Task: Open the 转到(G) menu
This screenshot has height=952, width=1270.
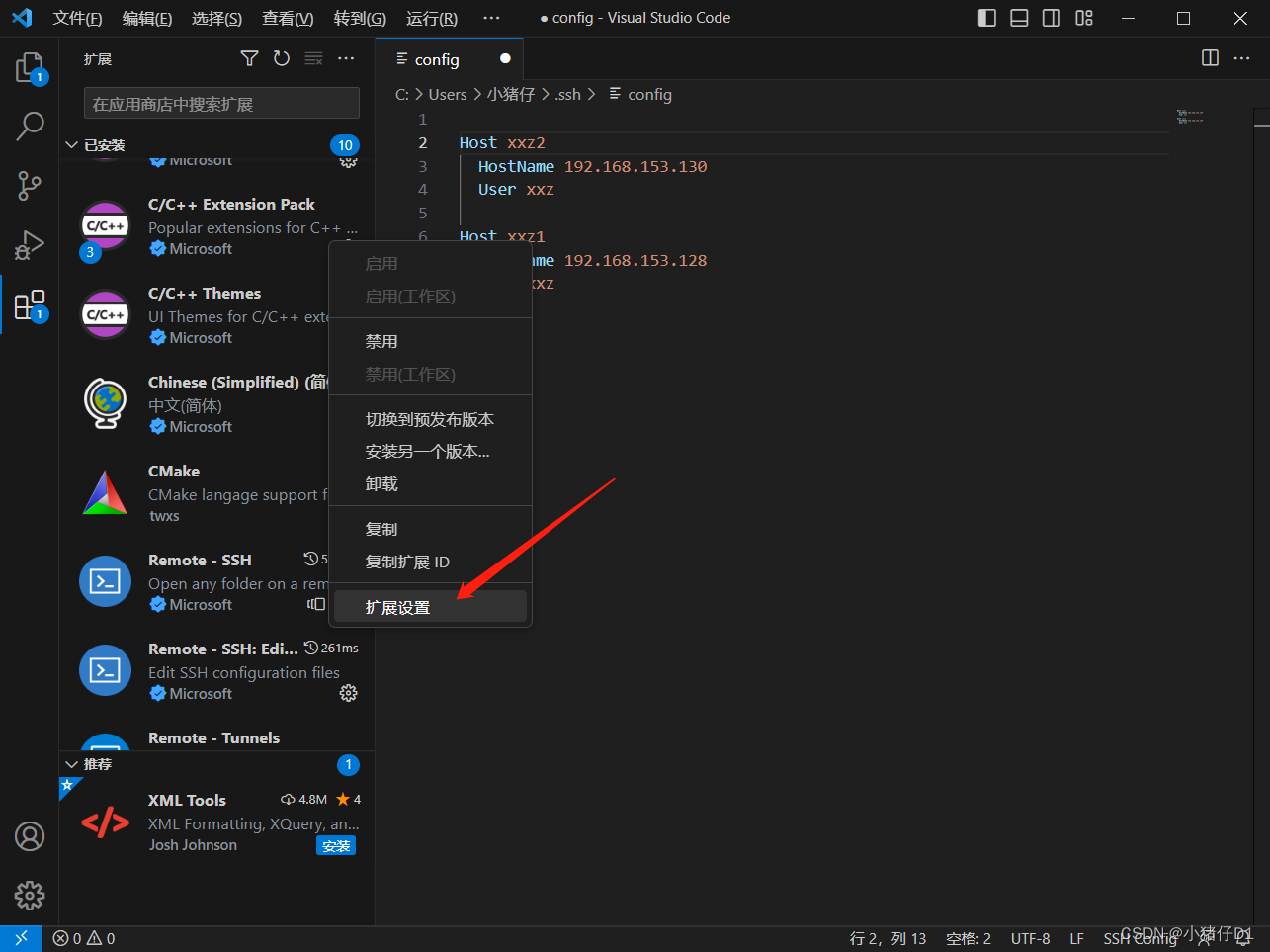Action: point(360,18)
